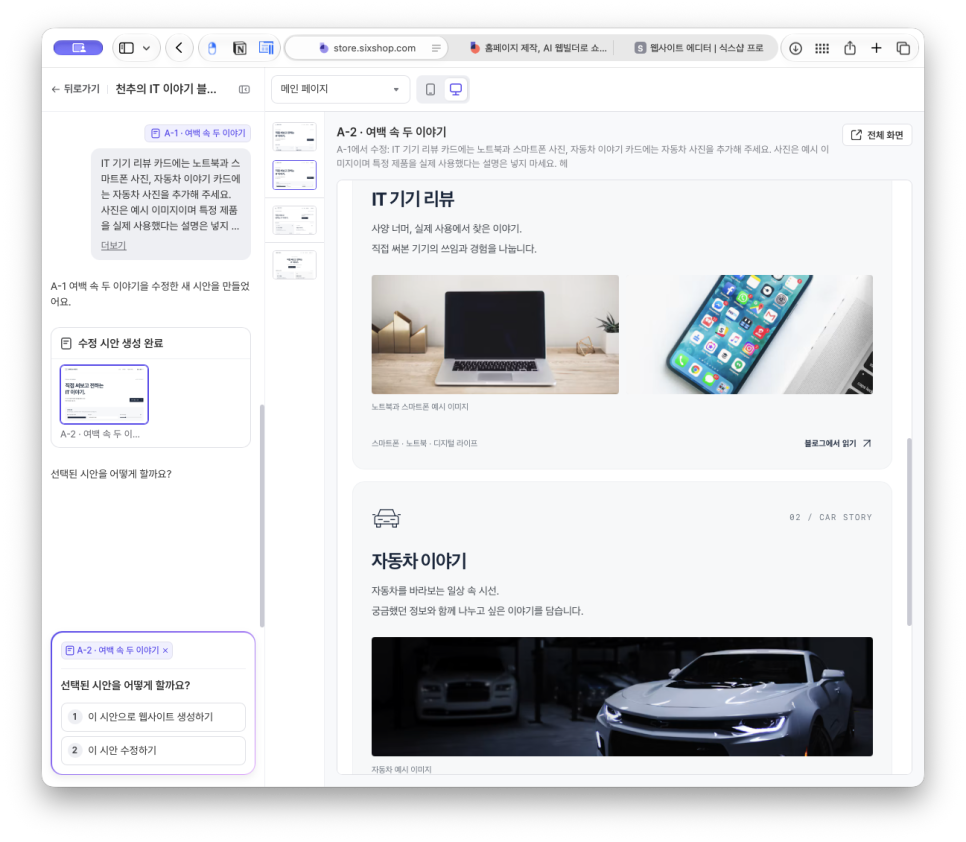Viewport: 966px width, 842px height.
Task: Open the apps grid icon
Action: coord(822,48)
